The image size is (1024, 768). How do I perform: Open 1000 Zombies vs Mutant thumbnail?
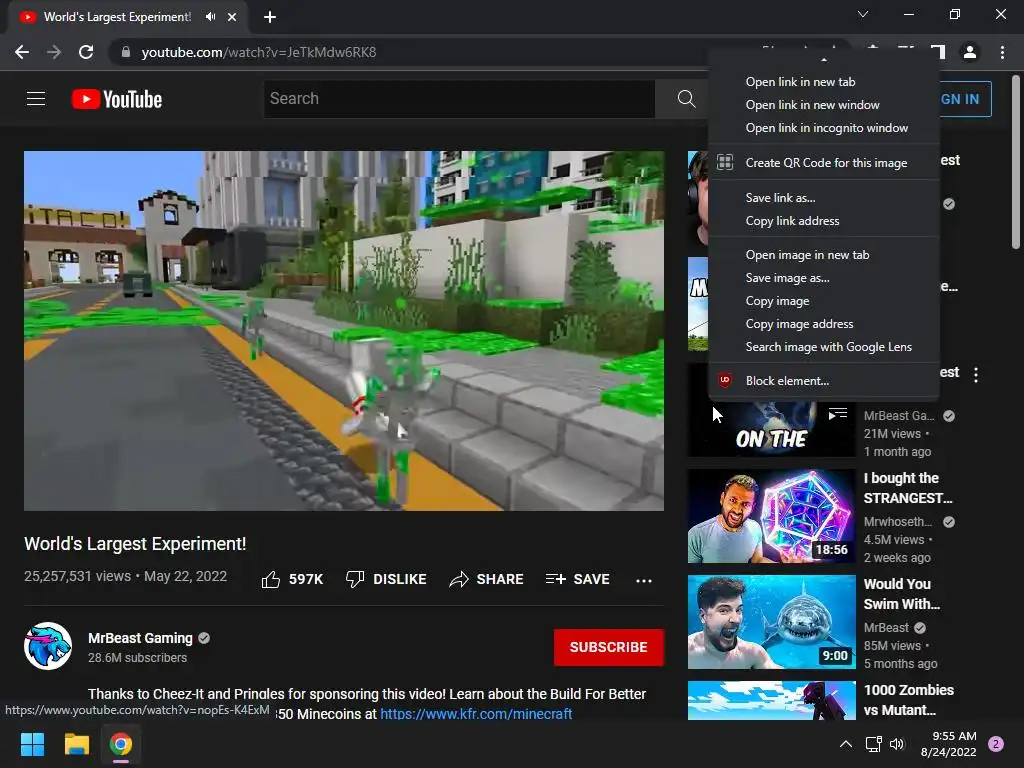(x=771, y=700)
